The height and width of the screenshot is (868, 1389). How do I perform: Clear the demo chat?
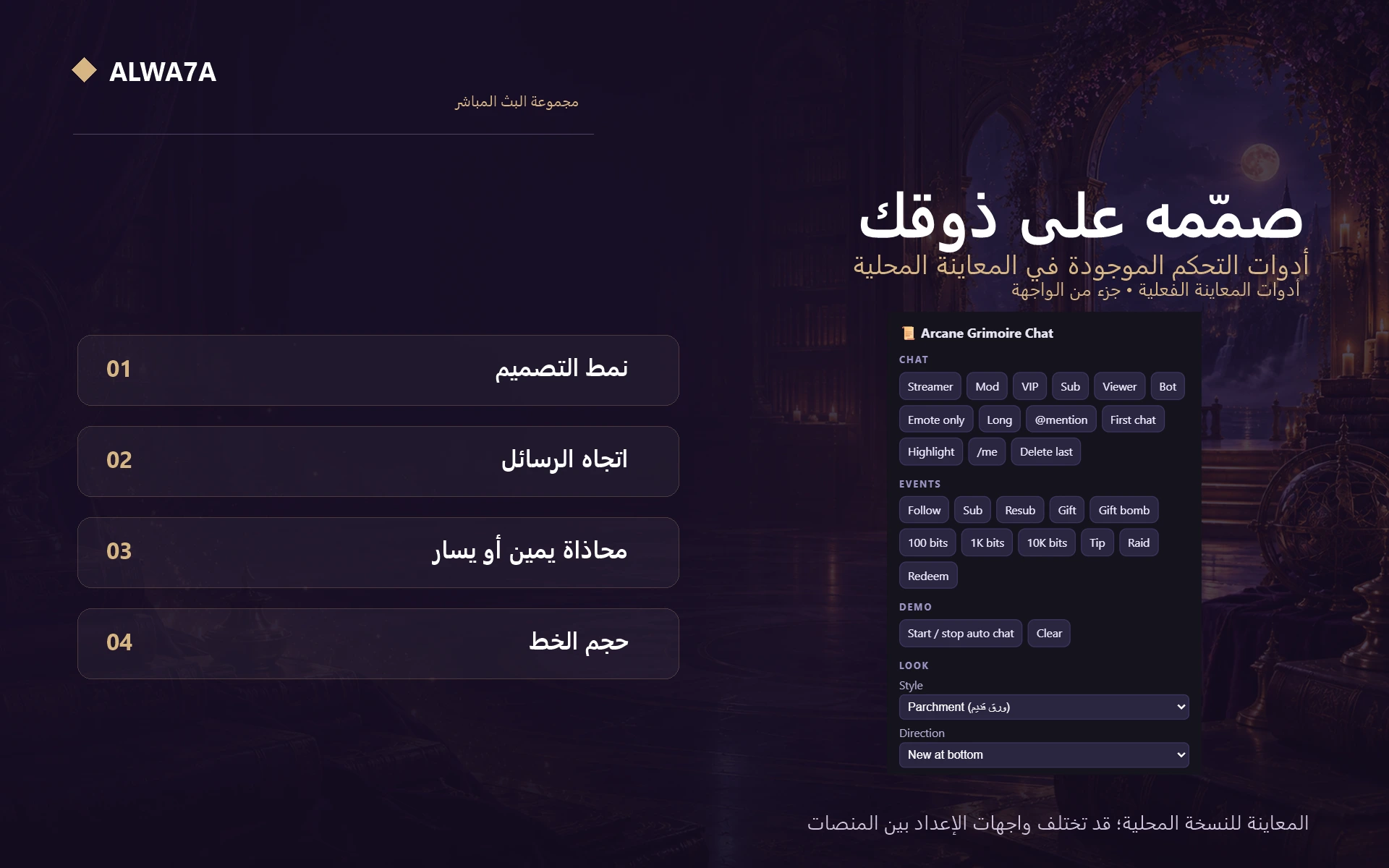[1049, 634]
